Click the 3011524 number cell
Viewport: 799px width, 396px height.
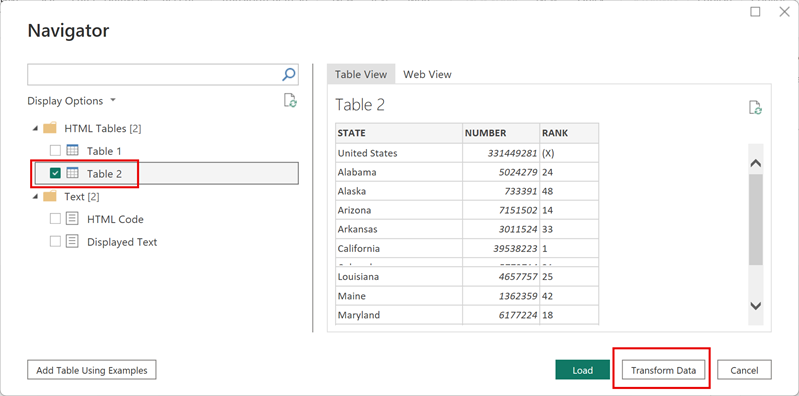(x=501, y=229)
